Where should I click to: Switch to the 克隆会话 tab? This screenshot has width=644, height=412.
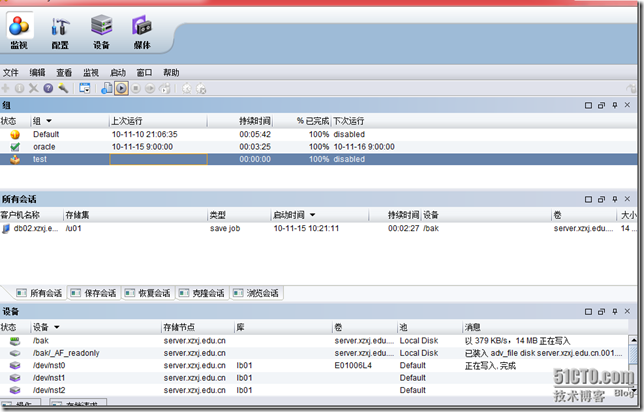click(202, 293)
